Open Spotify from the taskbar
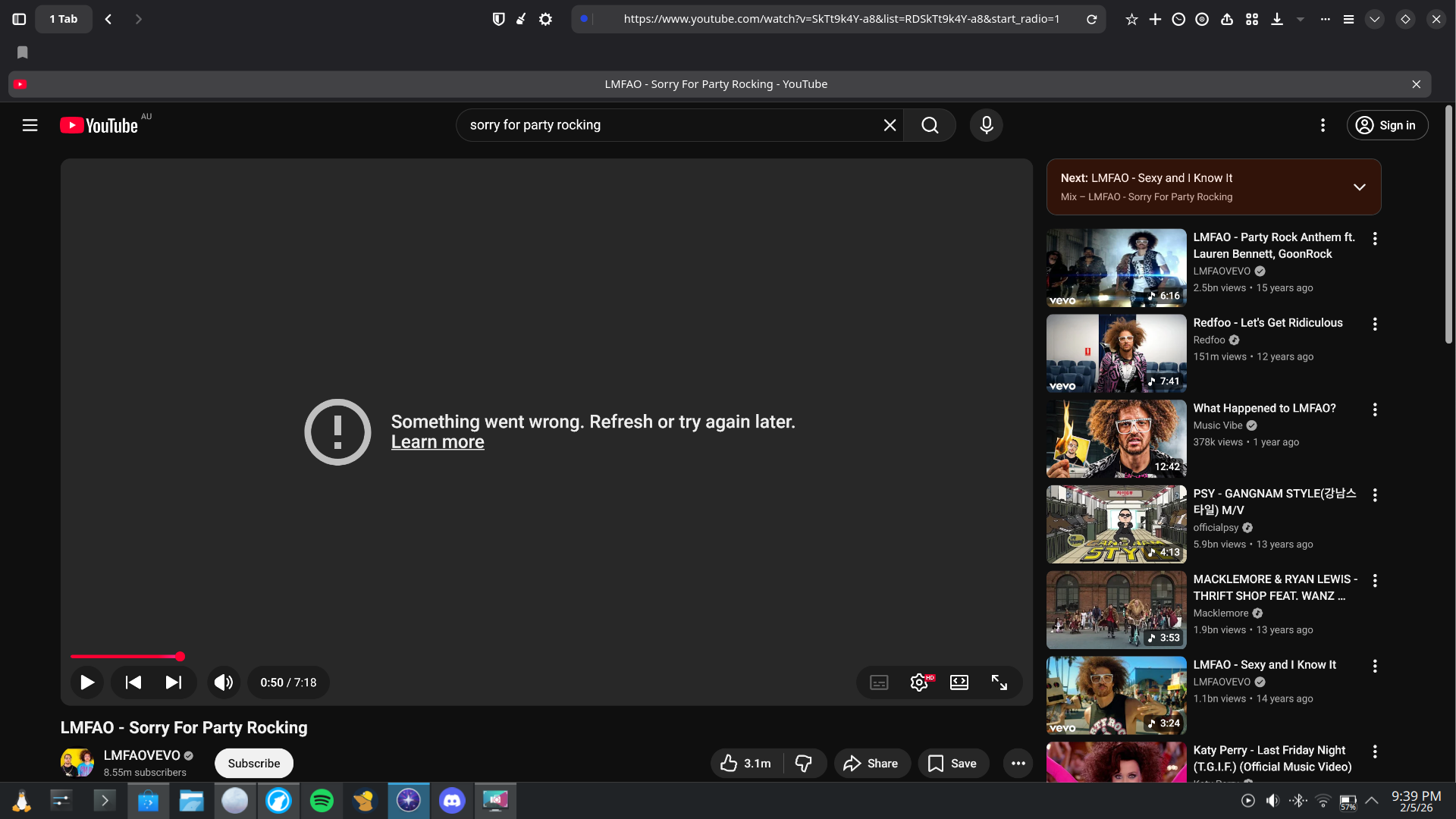The height and width of the screenshot is (819, 1456). [322, 800]
